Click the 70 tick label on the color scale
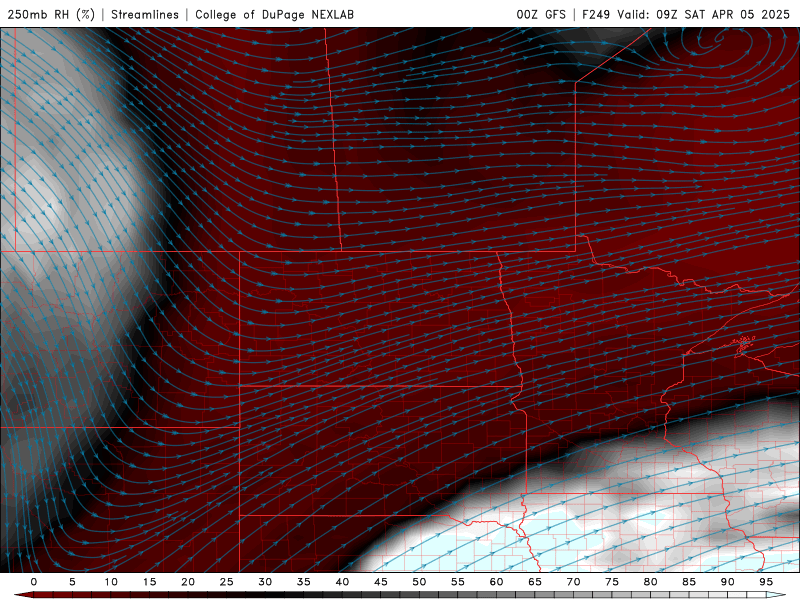The height and width of the screenshot is (600, 800). click(x=573, y=582)
